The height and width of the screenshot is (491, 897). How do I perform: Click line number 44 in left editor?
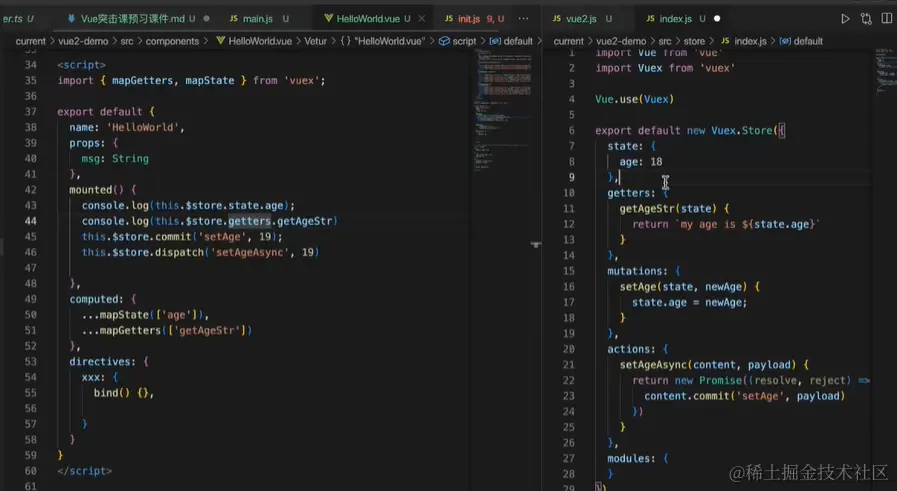[x=30, y=221]
